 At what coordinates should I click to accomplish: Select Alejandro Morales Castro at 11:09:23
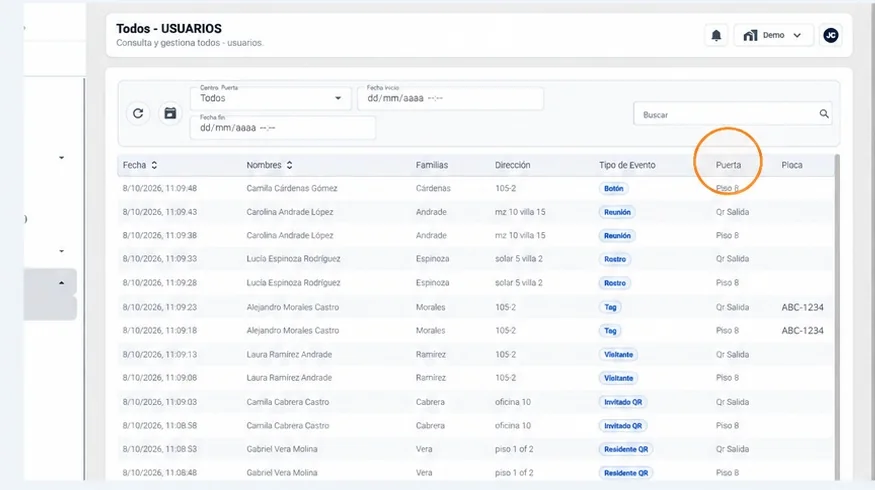292,307
